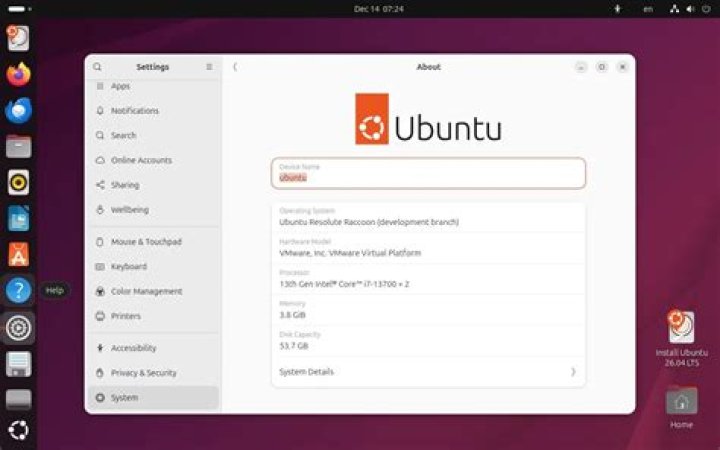The width and height of the screenshot is (720, 450).
Task: Launch the Ubuntu installer from the dock
Action: (18, 38)
